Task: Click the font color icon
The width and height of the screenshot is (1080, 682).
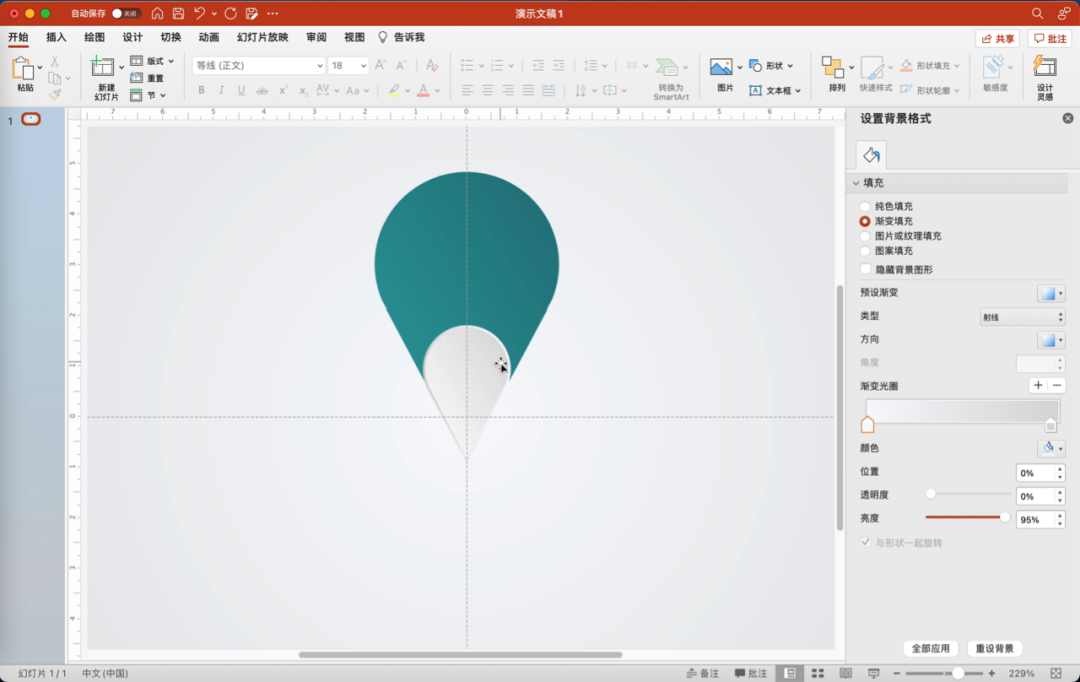Action: click(424, 90)
